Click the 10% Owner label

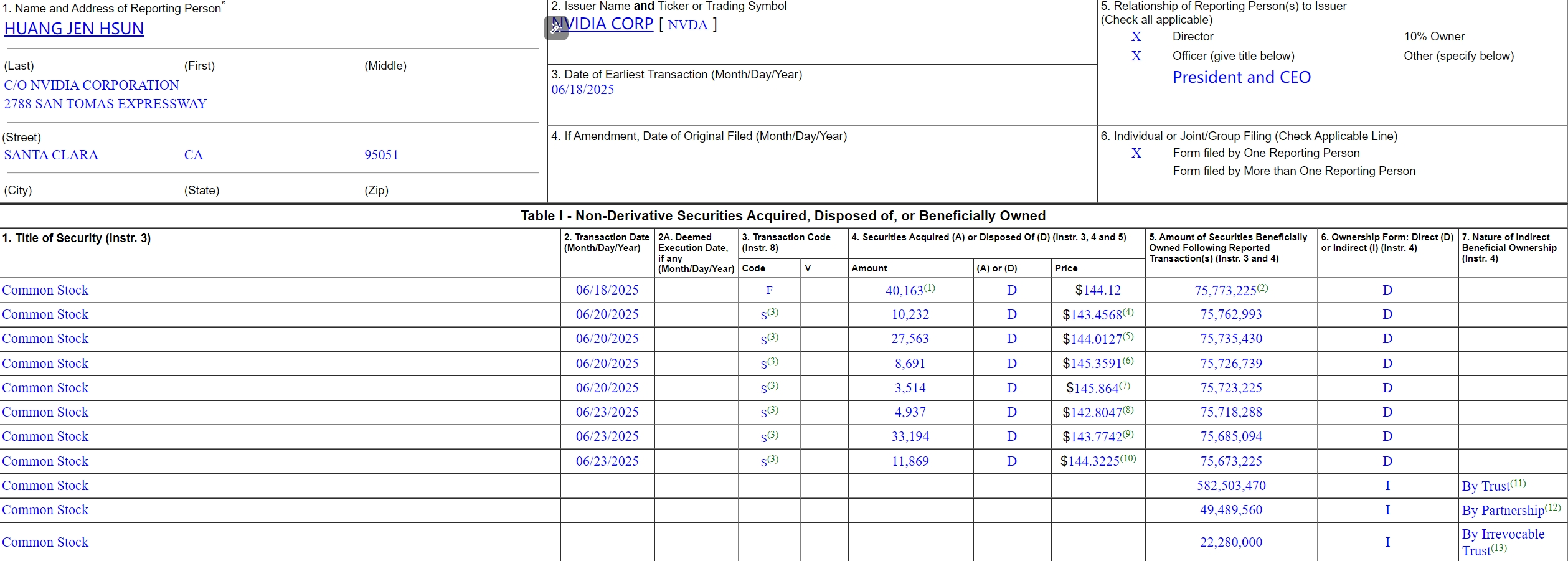[1434, 37]
